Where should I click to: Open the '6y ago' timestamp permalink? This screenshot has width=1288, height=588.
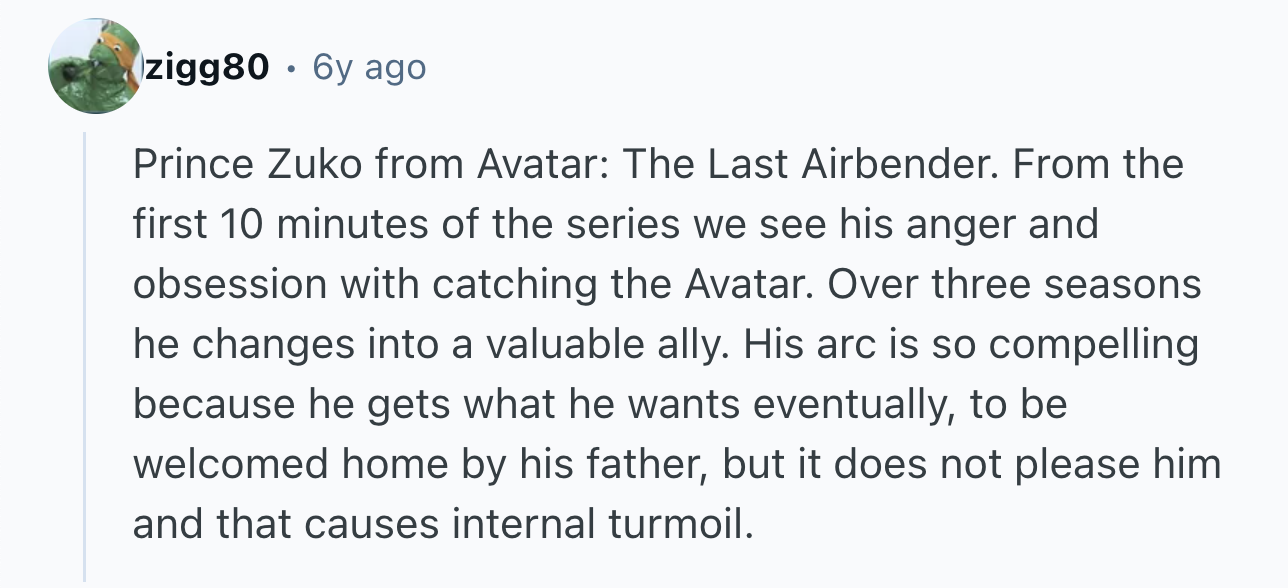point(369,67)
